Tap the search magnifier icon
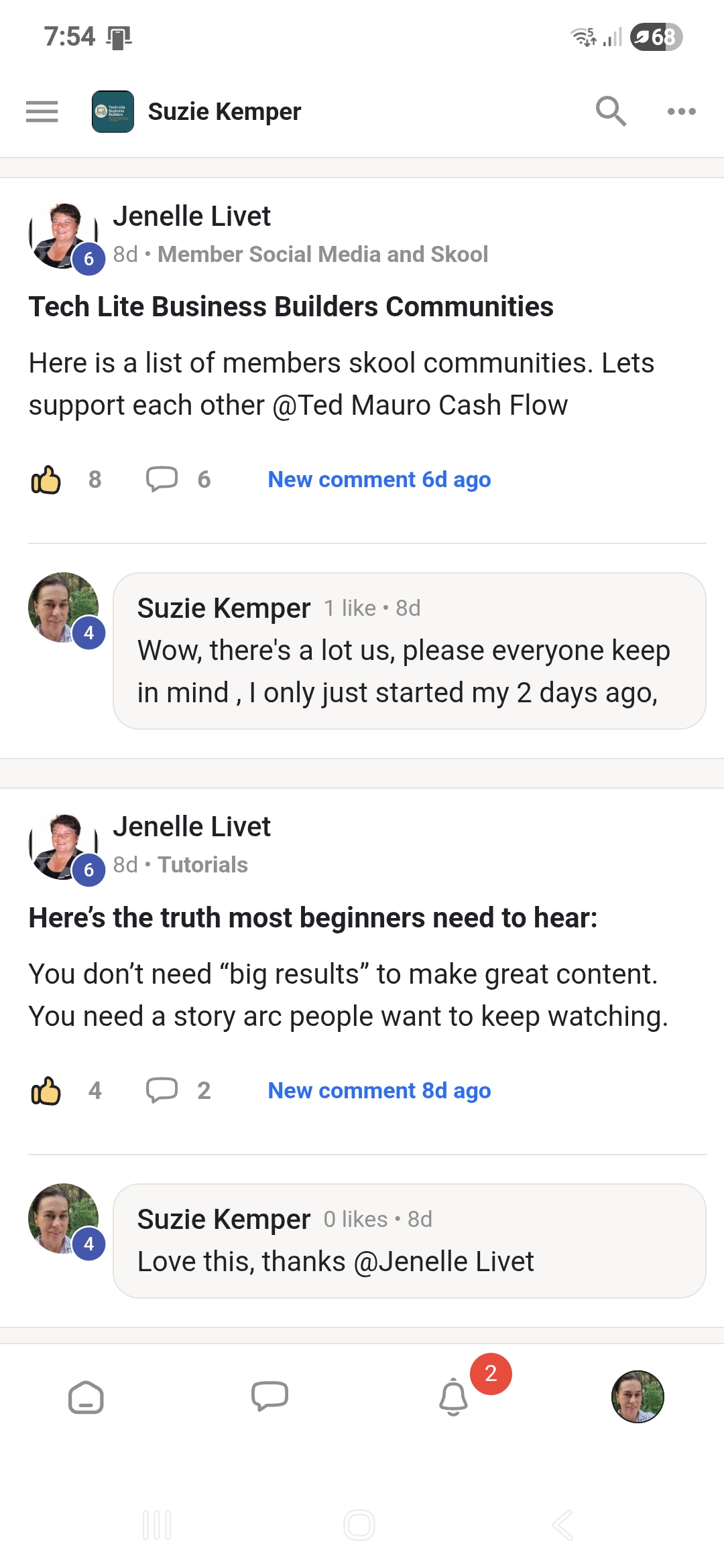This screenshot has width=724, height=1568. click(x=611, y=111)
